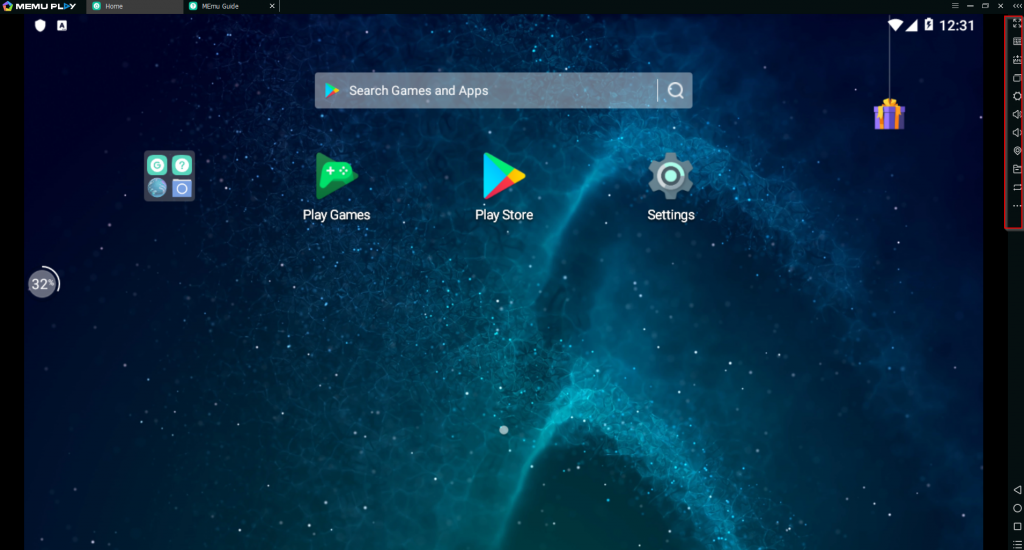Click the Wi-Fi status icon
1024x550 pixels.
pos(895,25)
